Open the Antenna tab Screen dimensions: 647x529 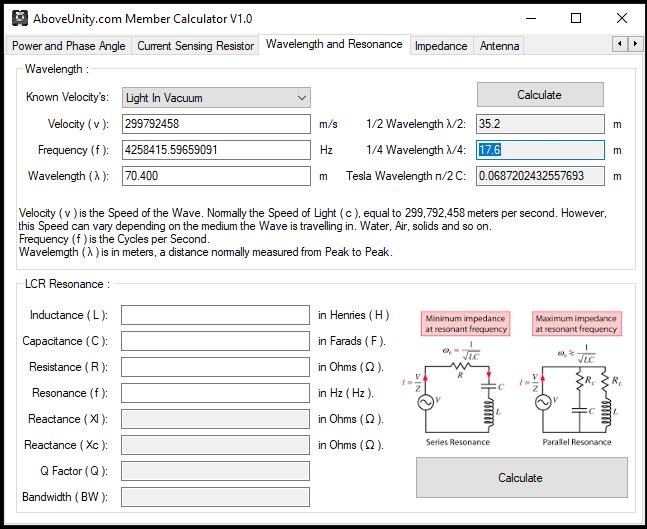[499, 46]
